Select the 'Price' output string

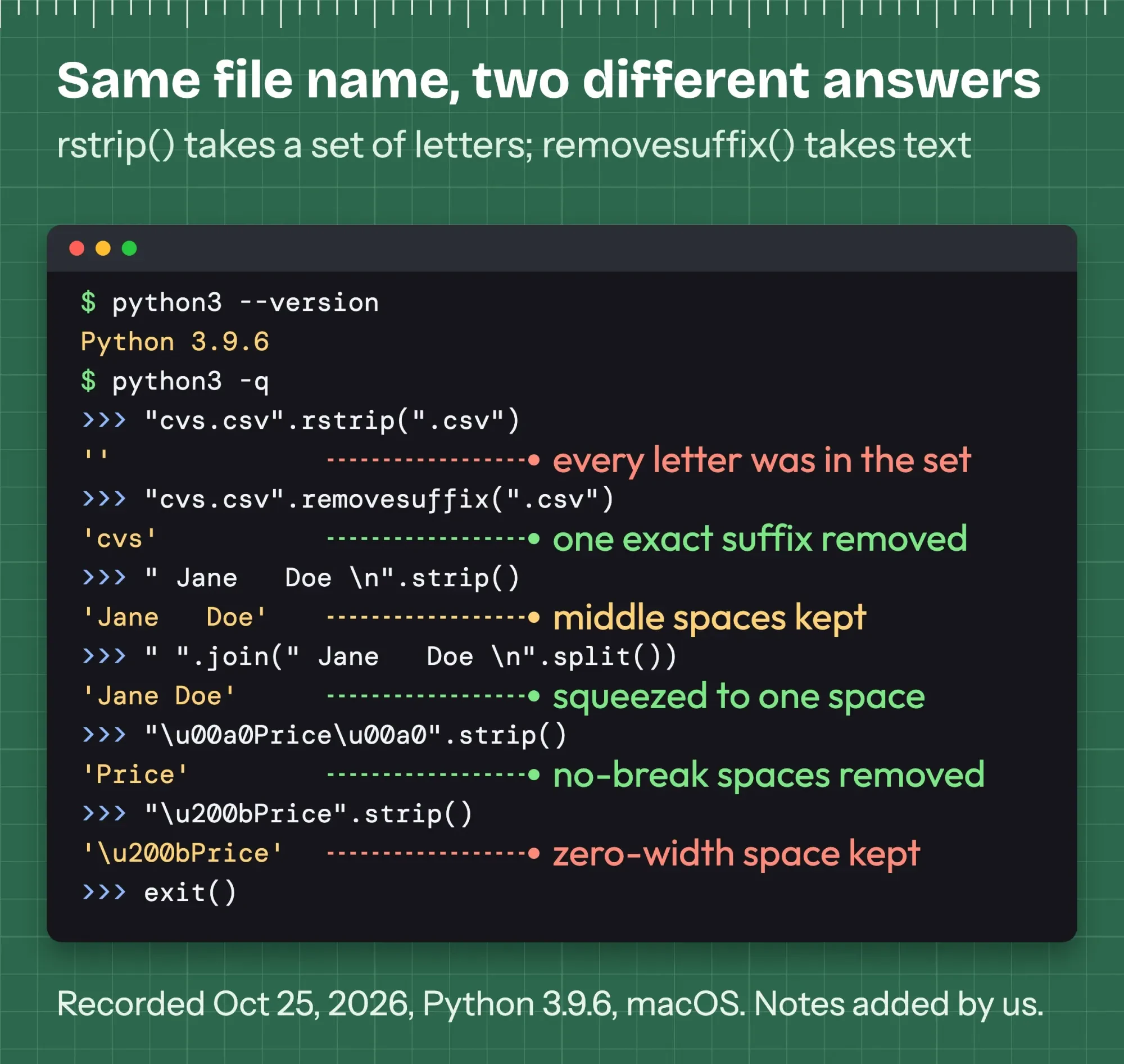click(135, 775)
